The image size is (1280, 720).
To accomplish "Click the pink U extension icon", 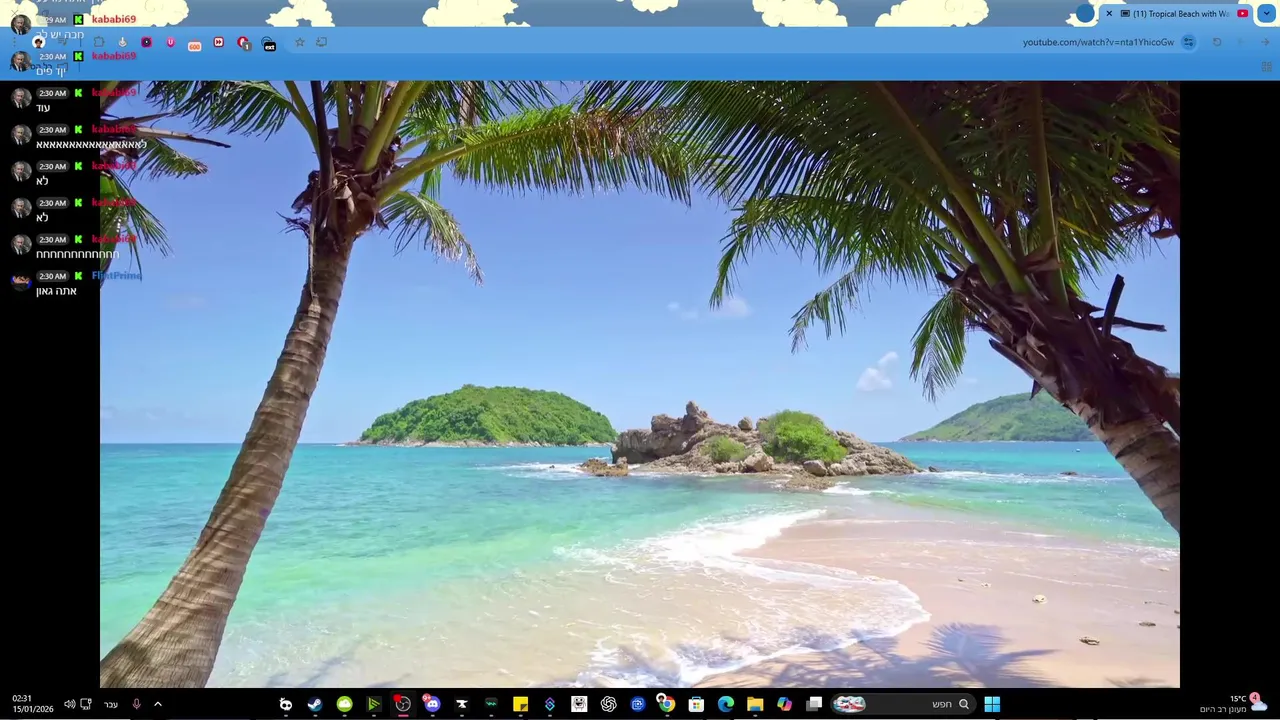I will point(170,42).
